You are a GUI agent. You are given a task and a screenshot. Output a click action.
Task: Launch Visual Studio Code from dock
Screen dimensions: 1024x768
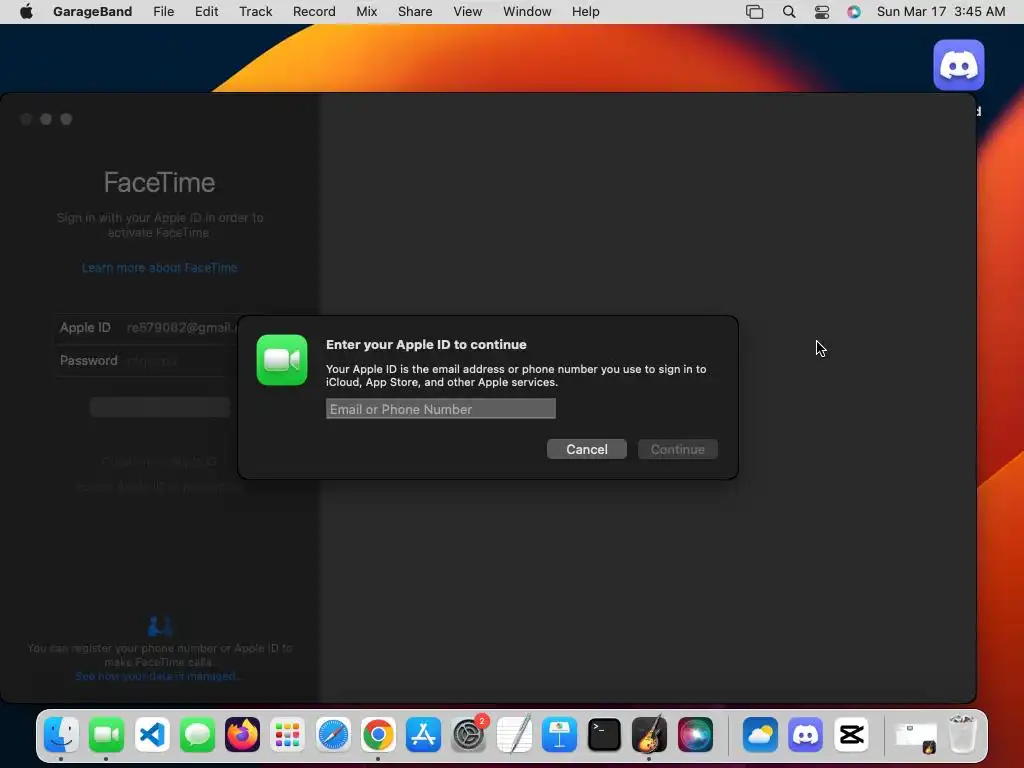152,735
